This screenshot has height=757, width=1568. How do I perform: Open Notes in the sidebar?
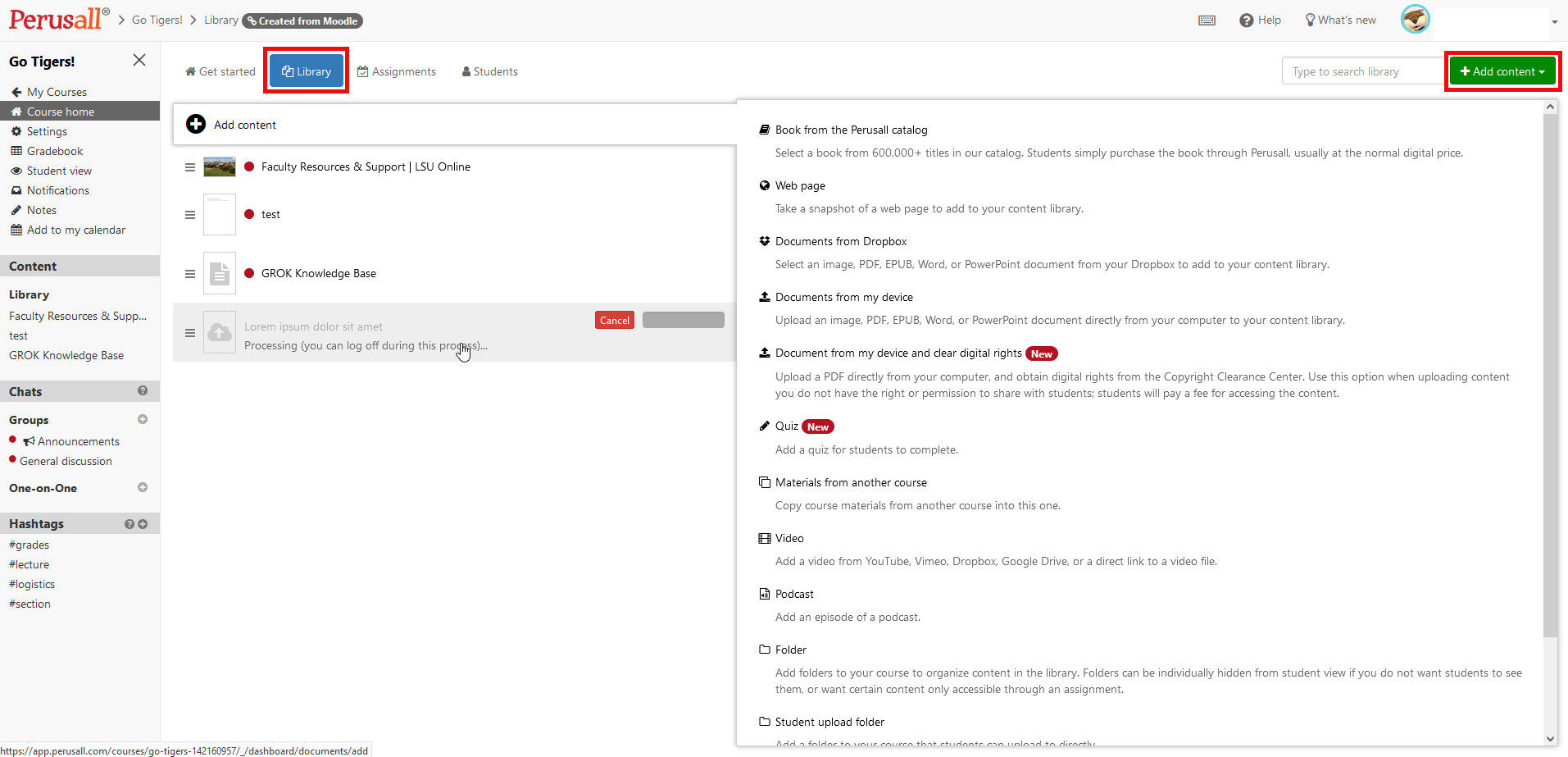(34, 210)
